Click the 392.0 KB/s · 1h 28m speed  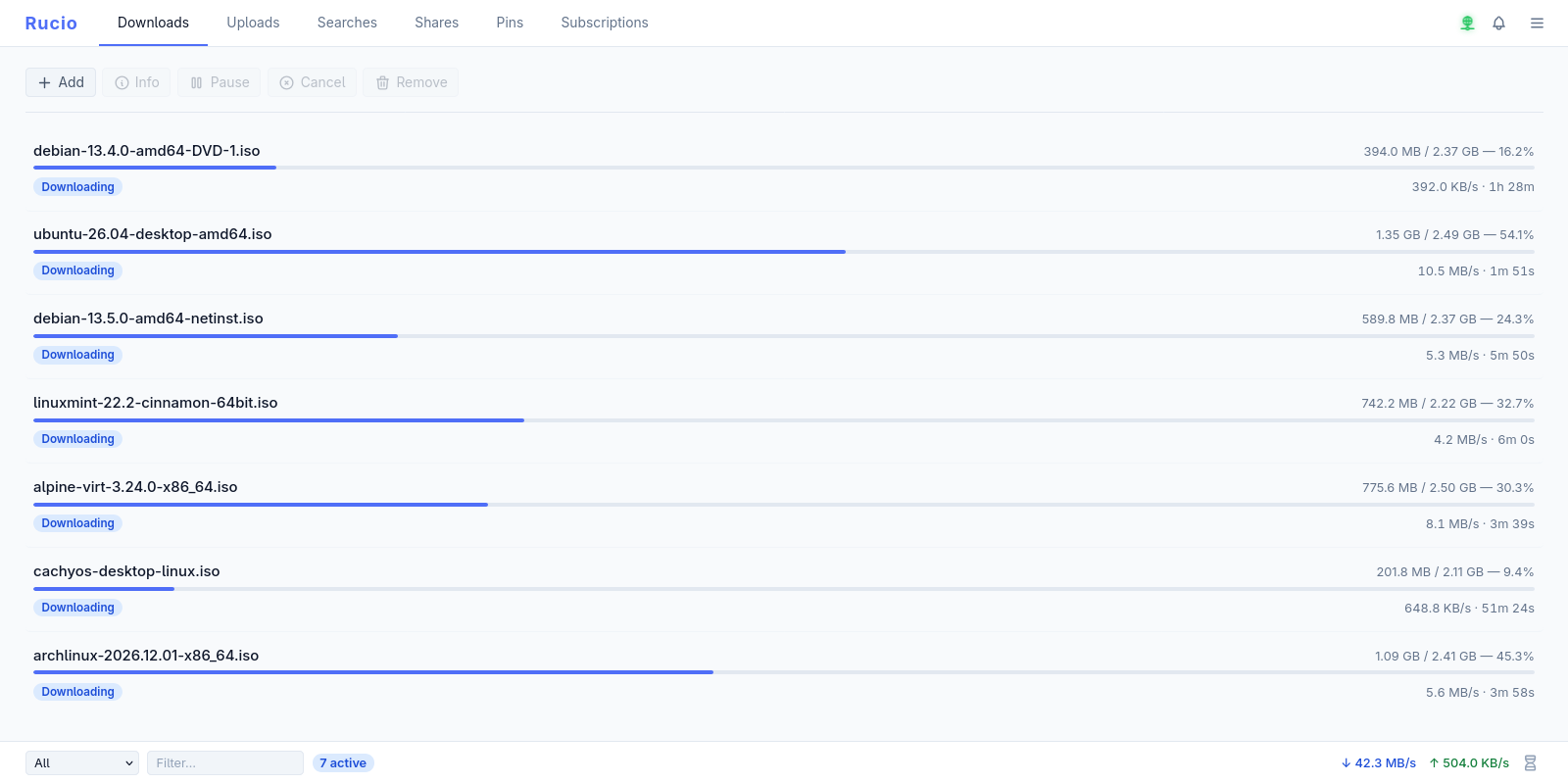(1473, 187)
